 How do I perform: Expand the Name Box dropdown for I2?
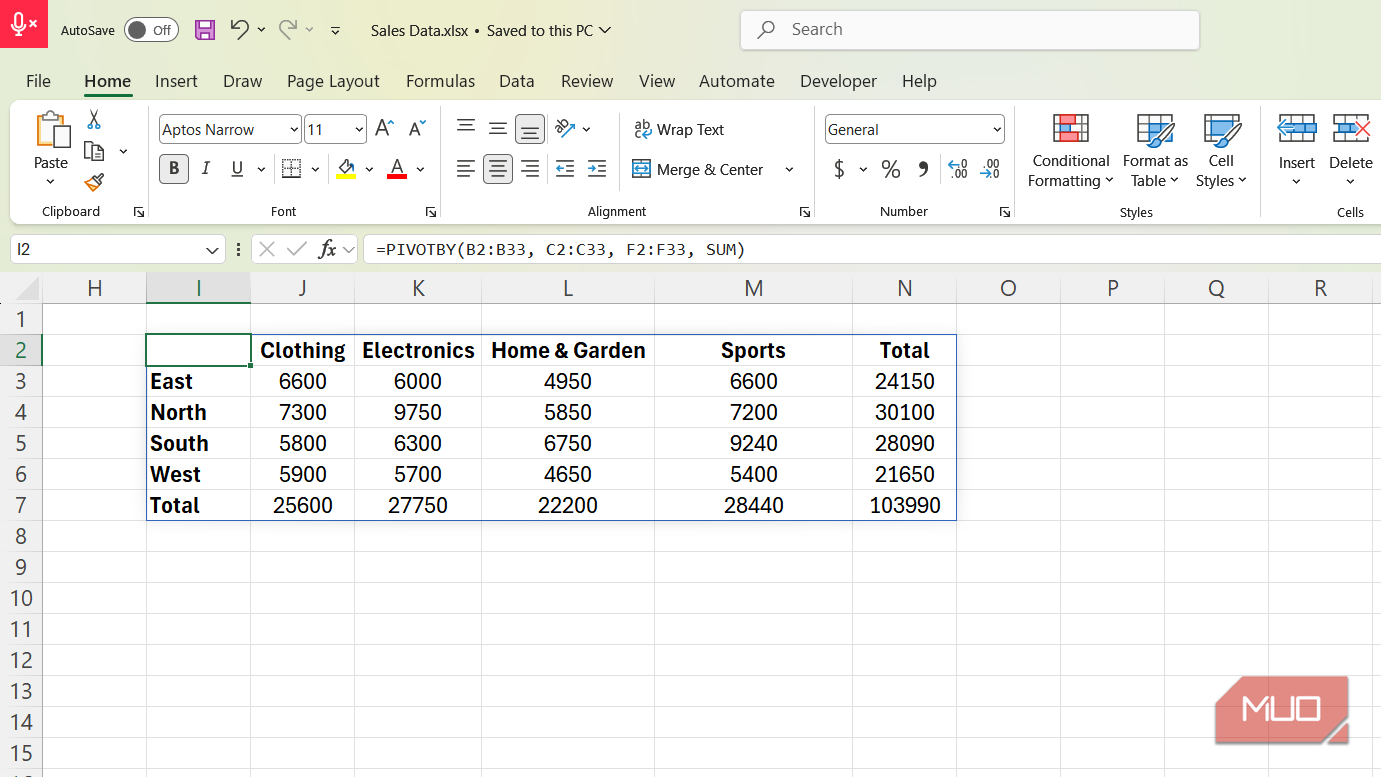pos(213,250)
